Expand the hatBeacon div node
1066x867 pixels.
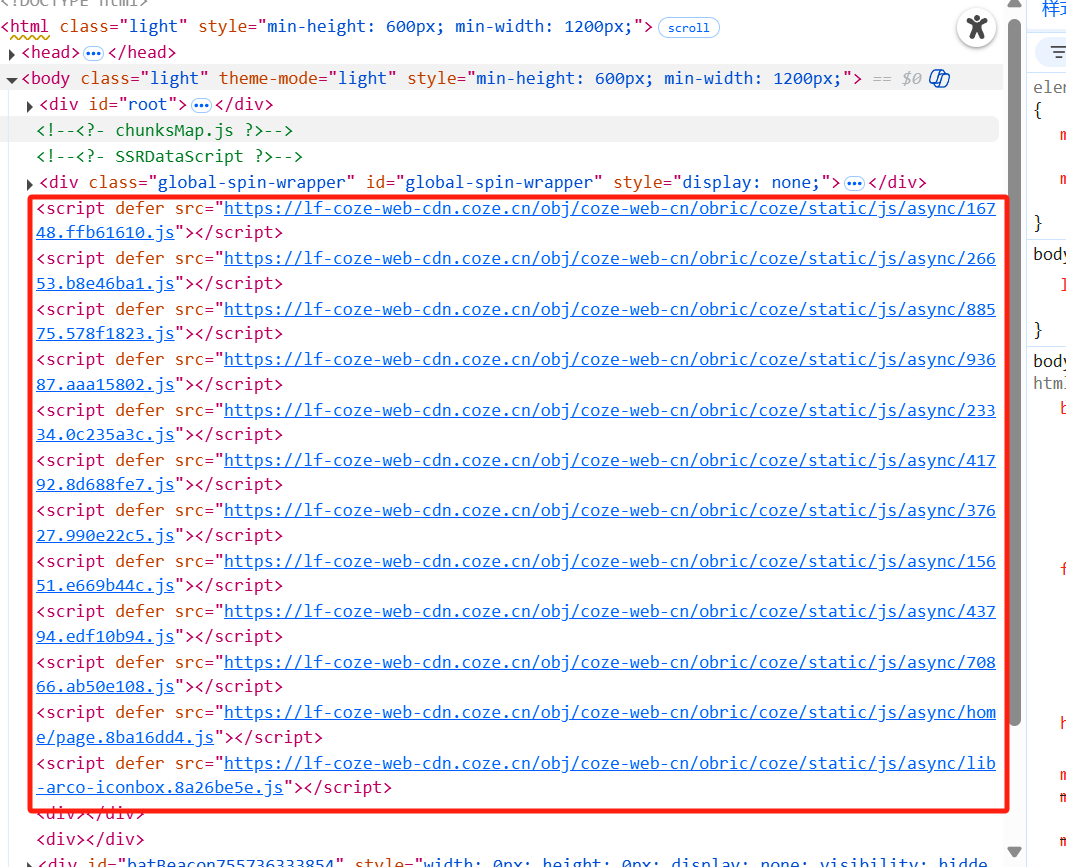[x=29, y=864]
